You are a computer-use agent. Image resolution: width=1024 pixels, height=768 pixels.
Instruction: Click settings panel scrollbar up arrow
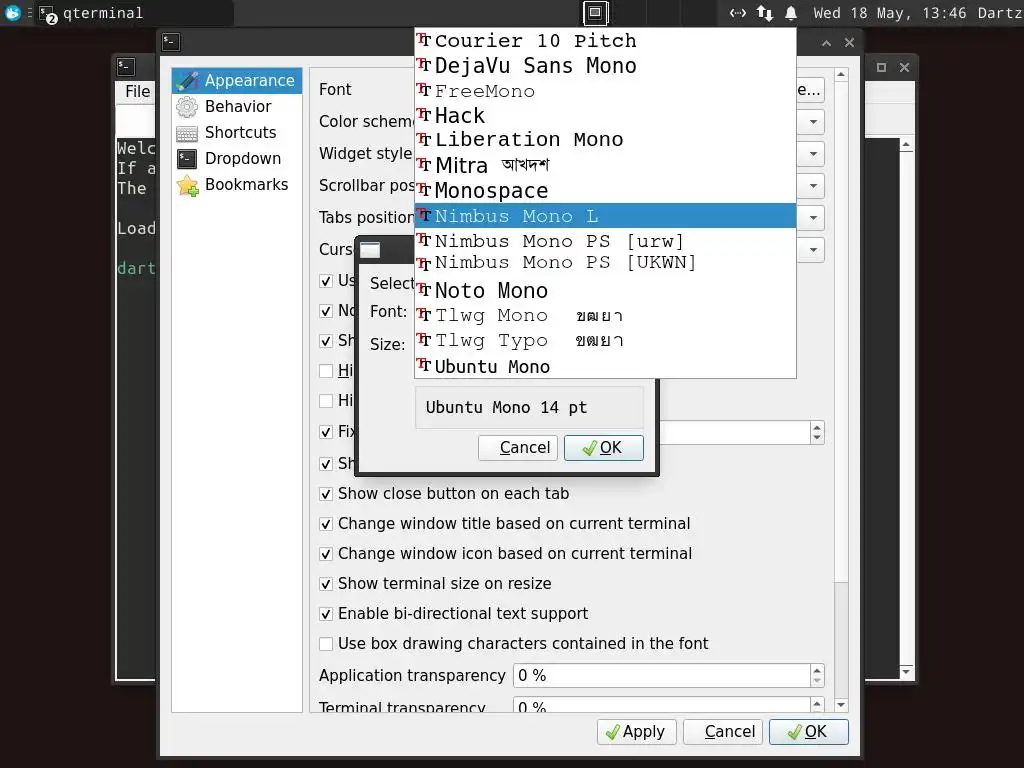click(x=841, y=74)
